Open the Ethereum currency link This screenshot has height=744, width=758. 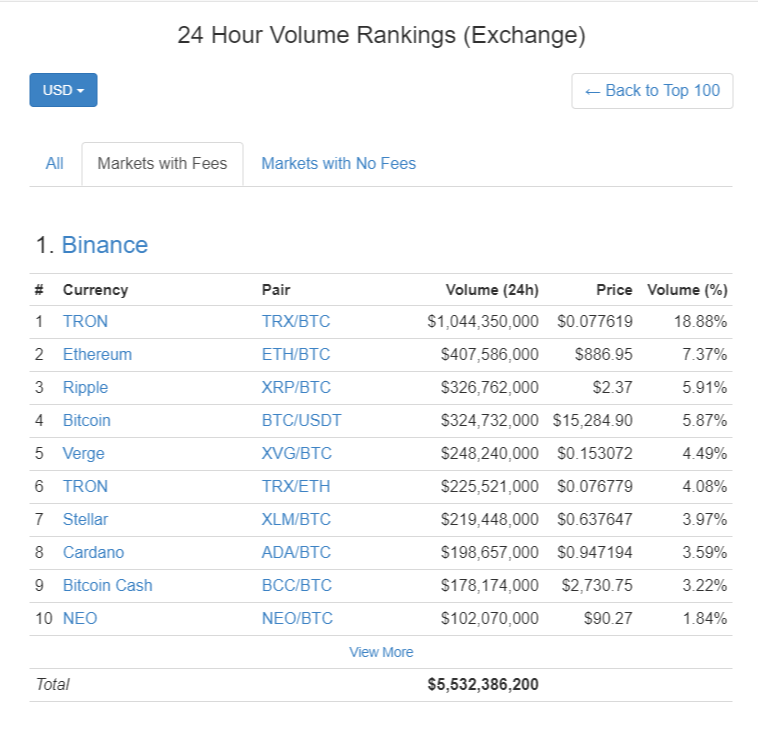point(97,354)
